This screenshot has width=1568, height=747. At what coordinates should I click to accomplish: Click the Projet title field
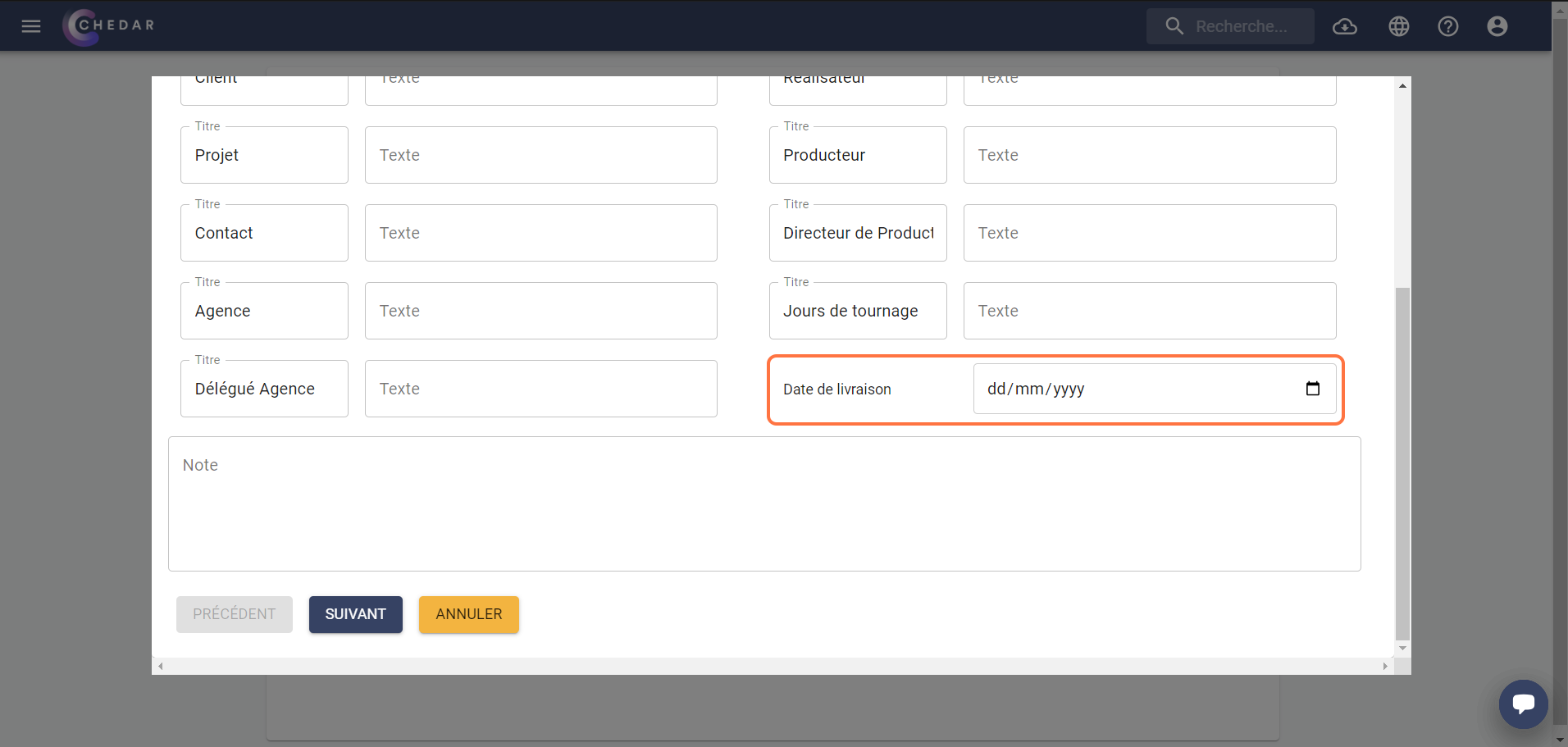(264, 155)
